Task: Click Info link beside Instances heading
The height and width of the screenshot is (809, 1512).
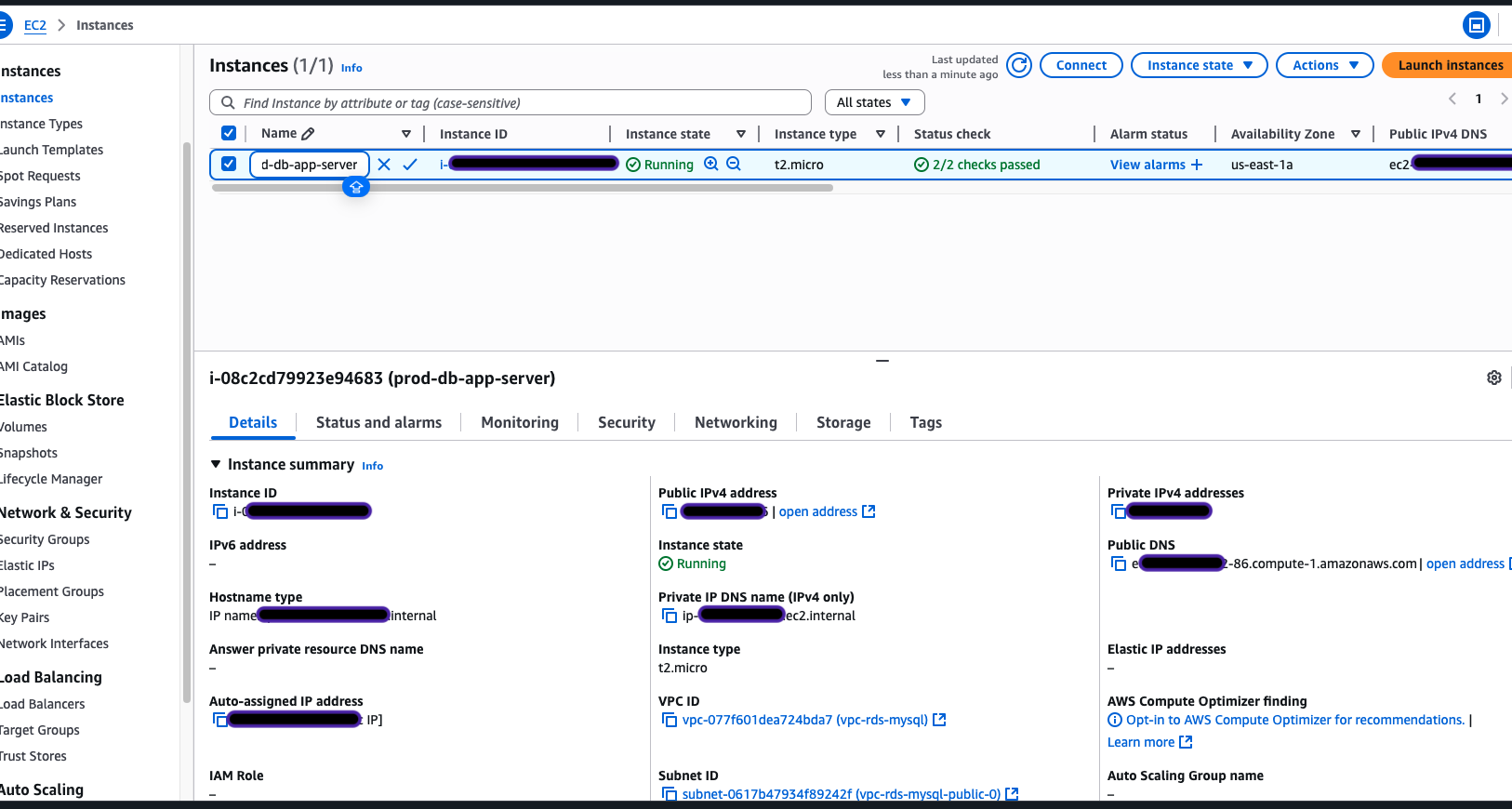Action: [351, 68]
